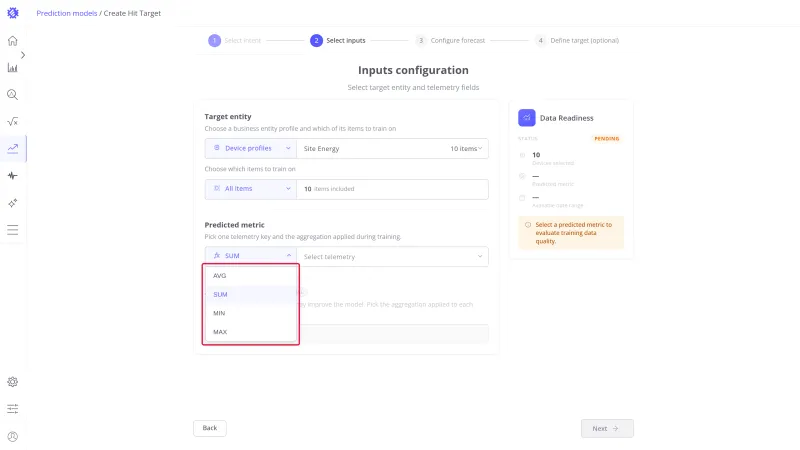This screenshot has width=800, height=450.
Task: Open the All items dropdown
Action: (x=251, y=189)
